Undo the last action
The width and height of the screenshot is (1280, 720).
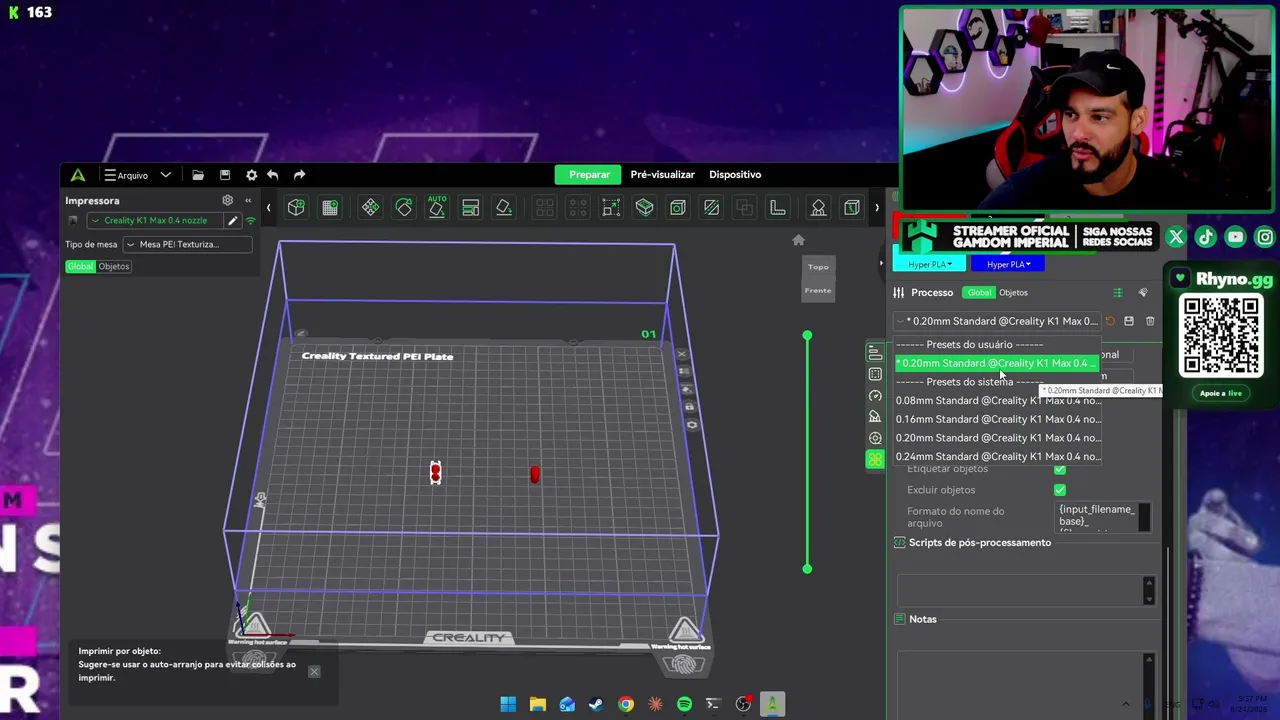(273, 175)
